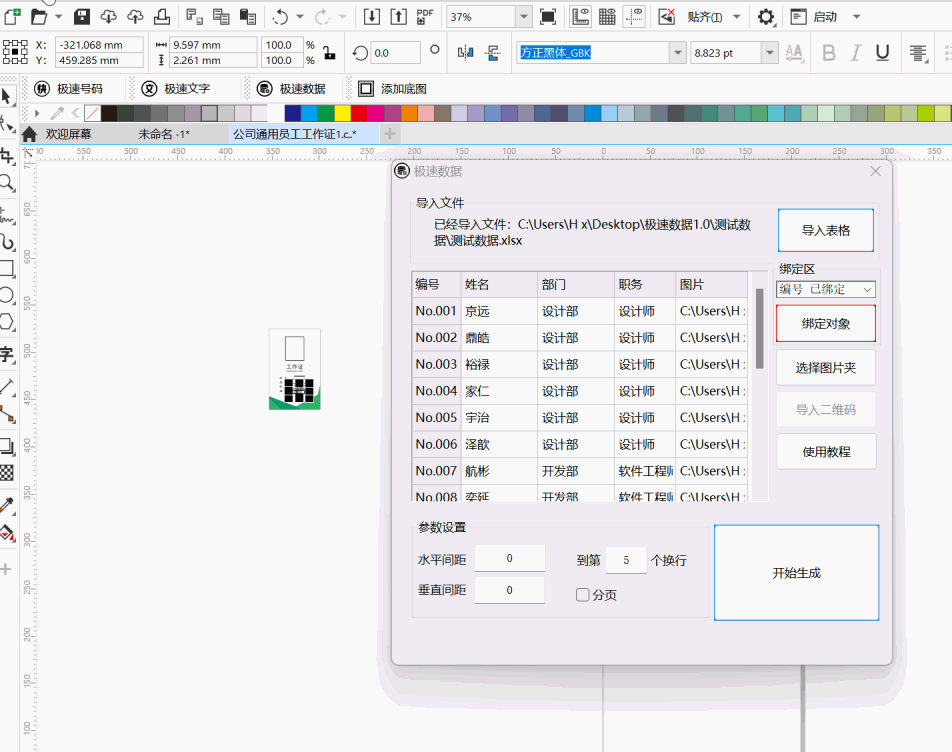Open the 编号 已绑定 binding dropdown

coord(826,290)
